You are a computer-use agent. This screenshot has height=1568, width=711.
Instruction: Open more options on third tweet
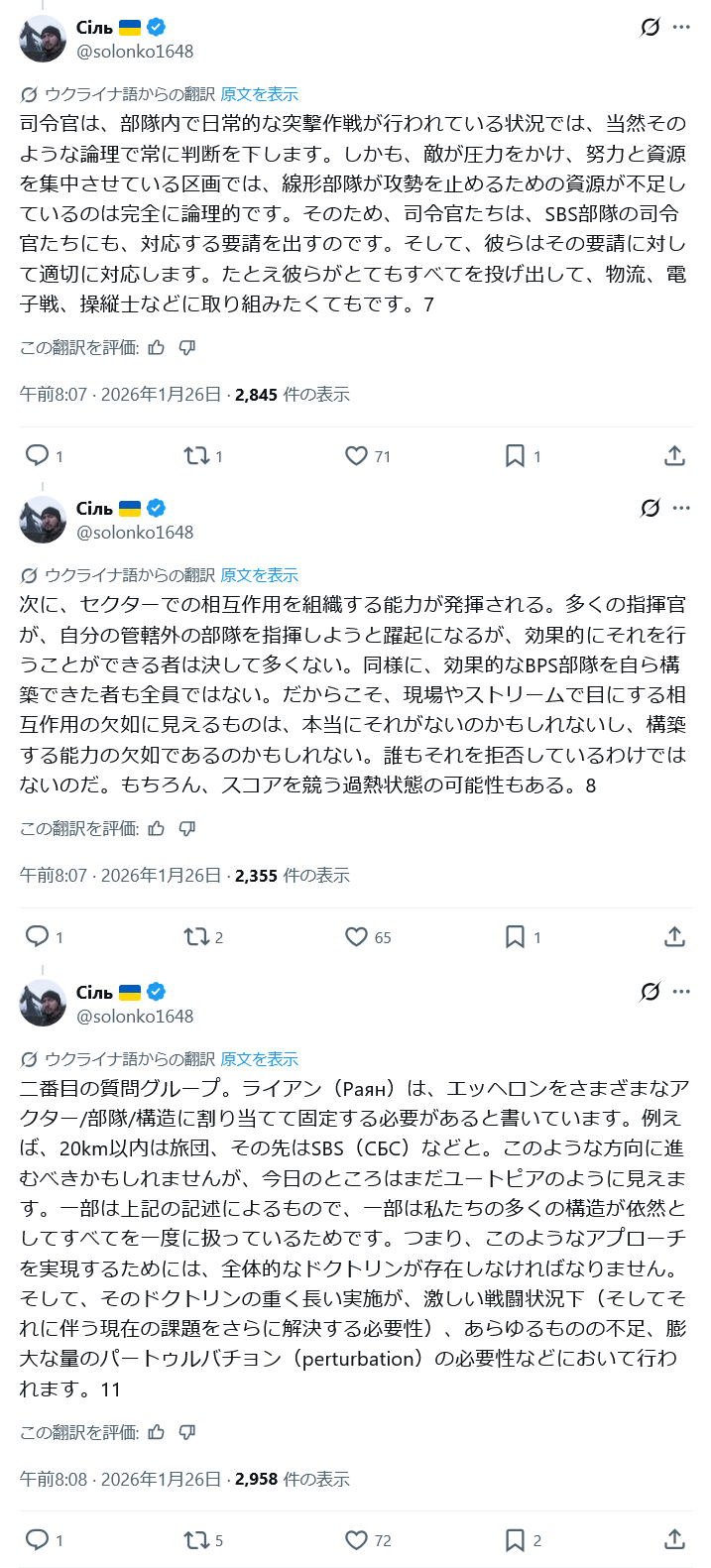[x=681, y=992]
